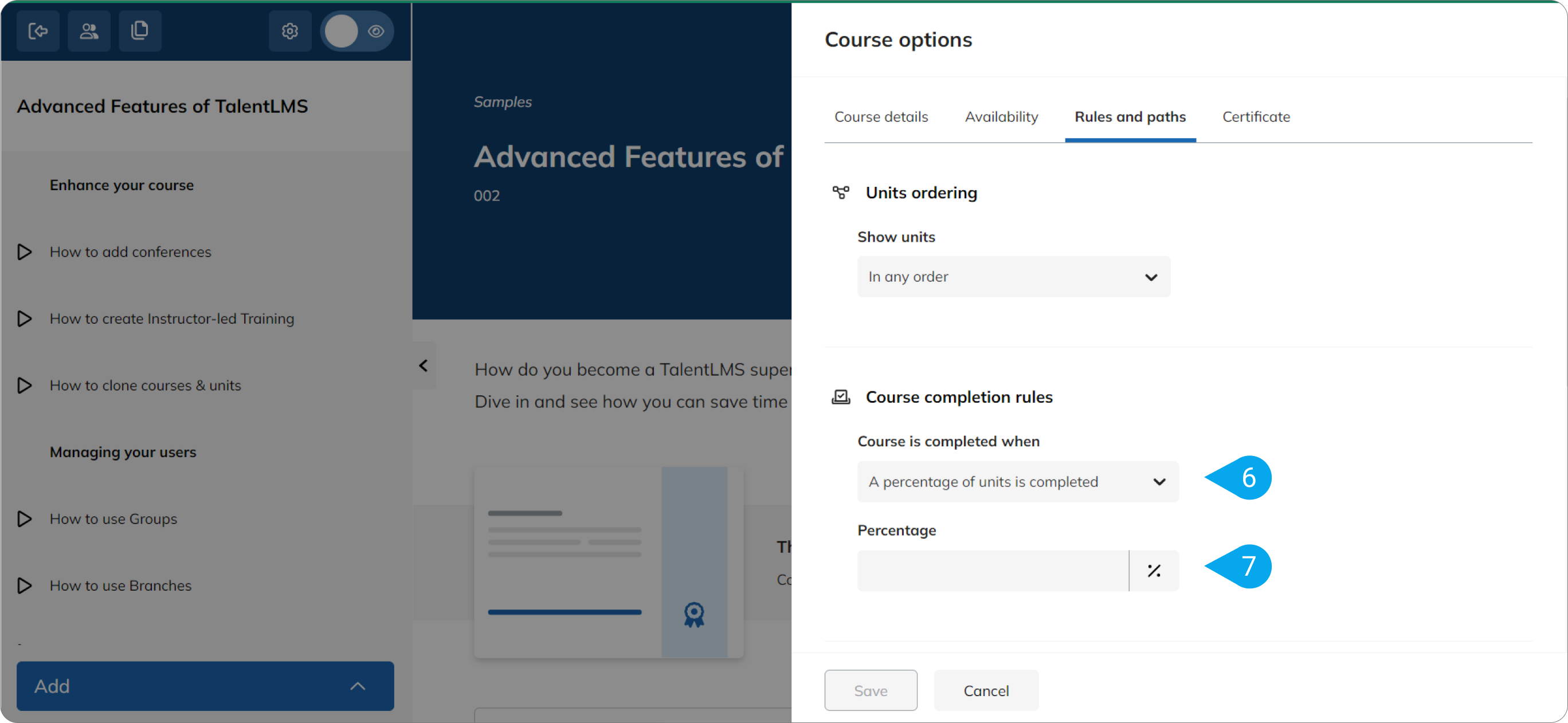Click the course files icon

click(x=140, y=30)
